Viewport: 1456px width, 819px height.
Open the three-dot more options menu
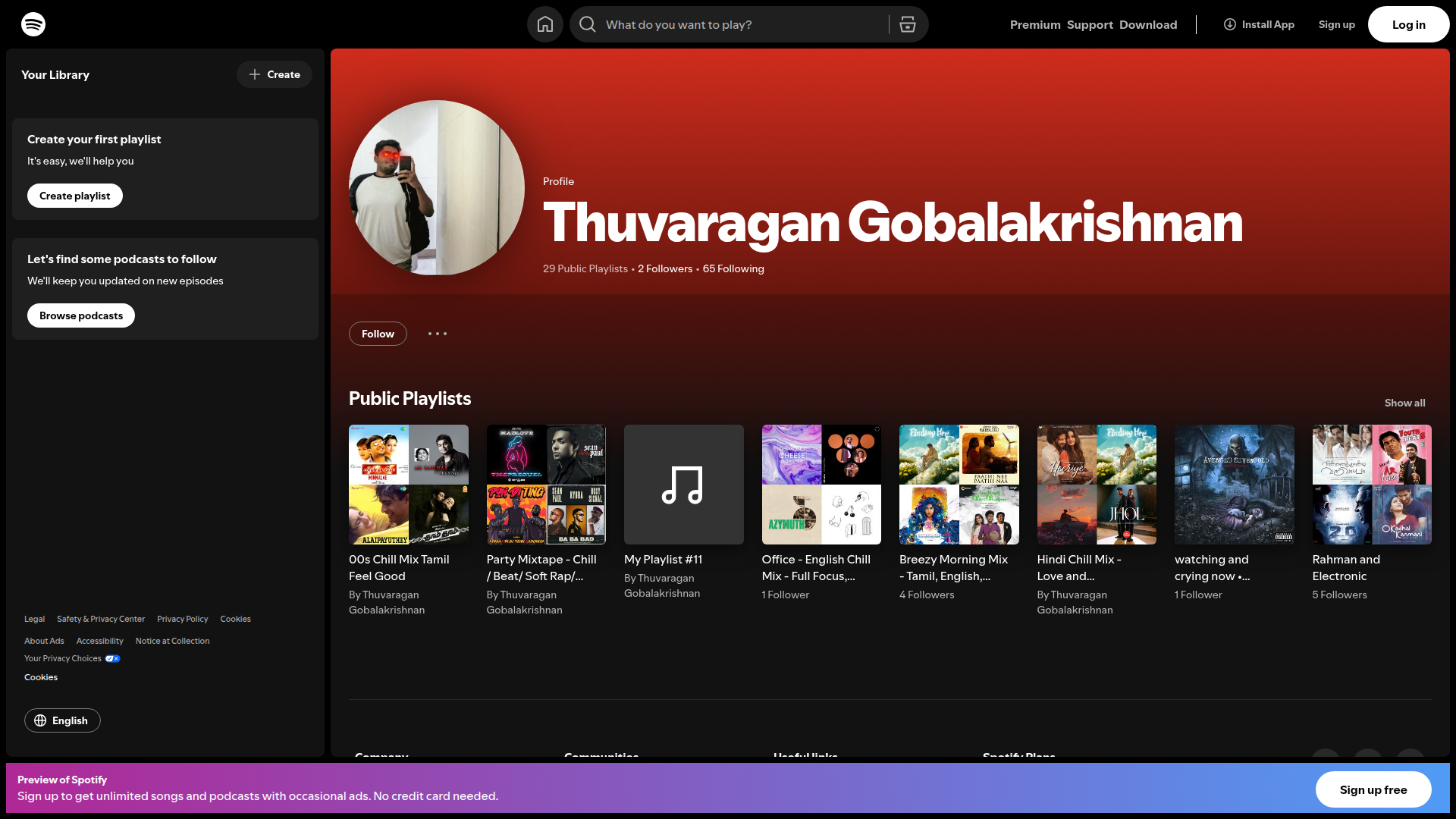(x=438, y=334)
